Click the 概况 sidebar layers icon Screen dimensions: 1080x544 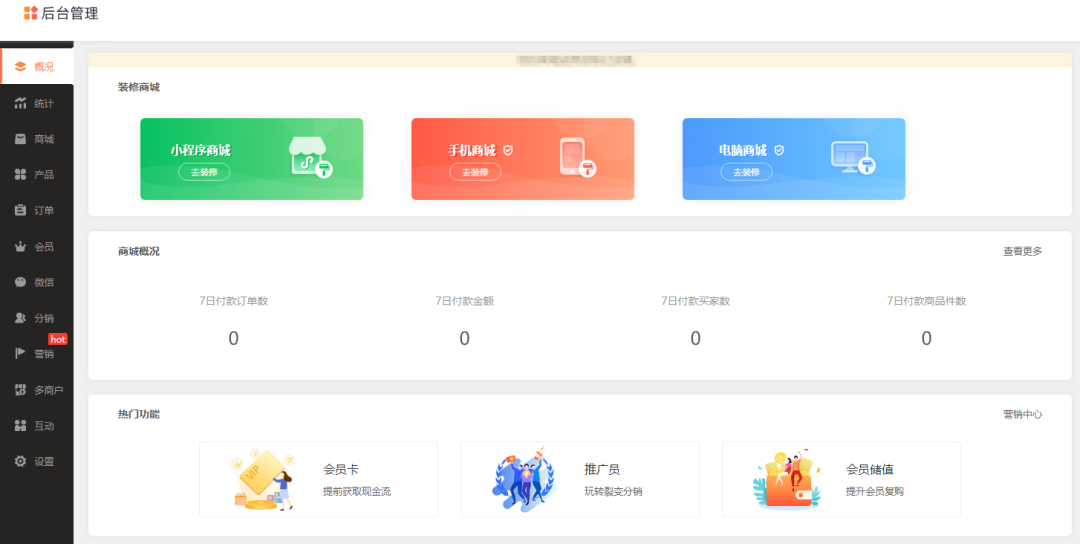click(x=20, y=67)
